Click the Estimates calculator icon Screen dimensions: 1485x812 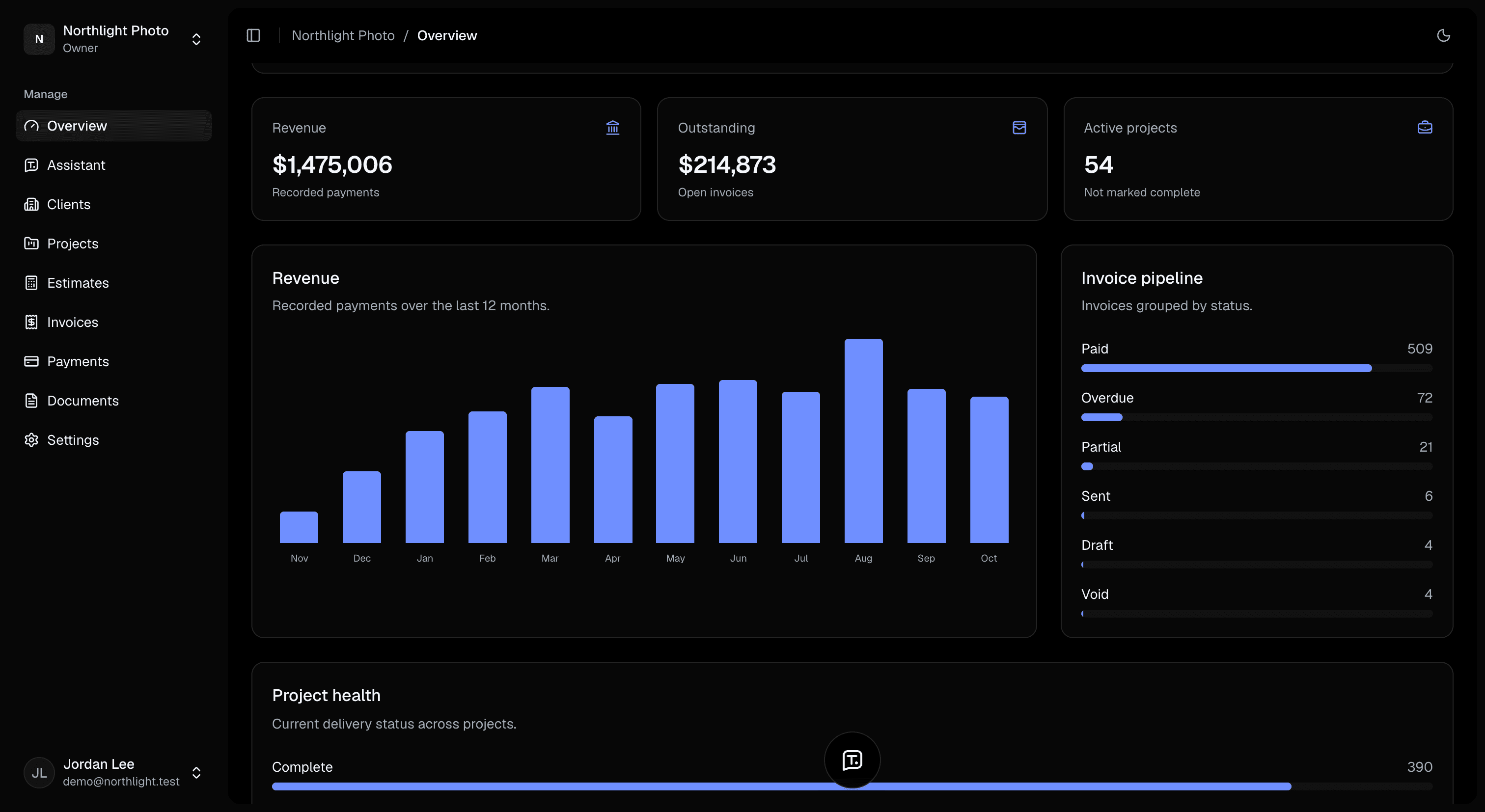32,282
